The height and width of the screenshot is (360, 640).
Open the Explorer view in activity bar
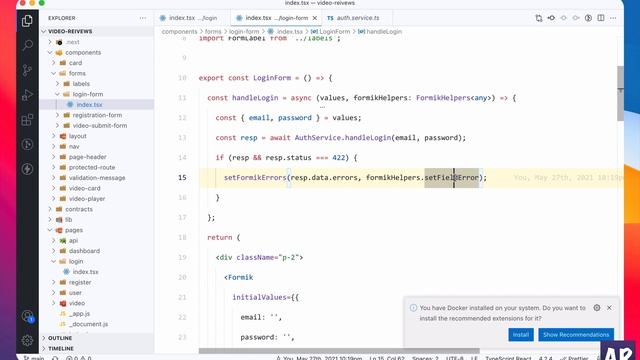pyautogui.click(x=27, y=21)
